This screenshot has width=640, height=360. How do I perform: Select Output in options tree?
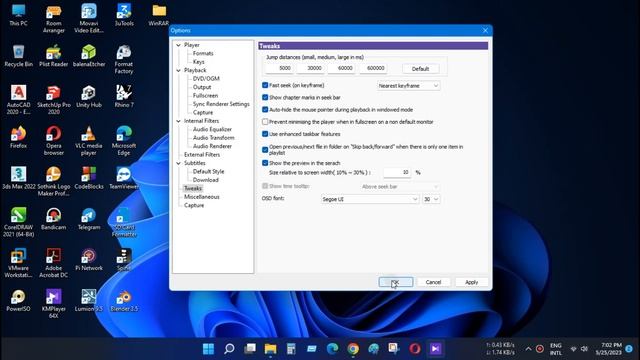pyautogui.click(x=202, y=87)
